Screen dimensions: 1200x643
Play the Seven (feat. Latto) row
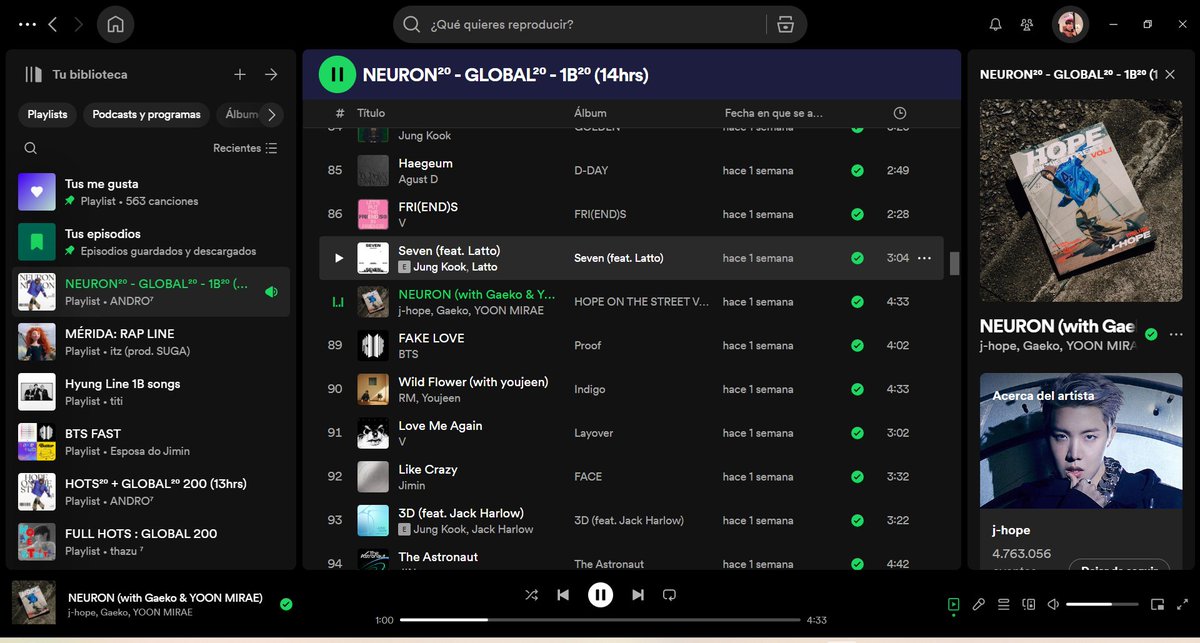click(x=339, y=258)
